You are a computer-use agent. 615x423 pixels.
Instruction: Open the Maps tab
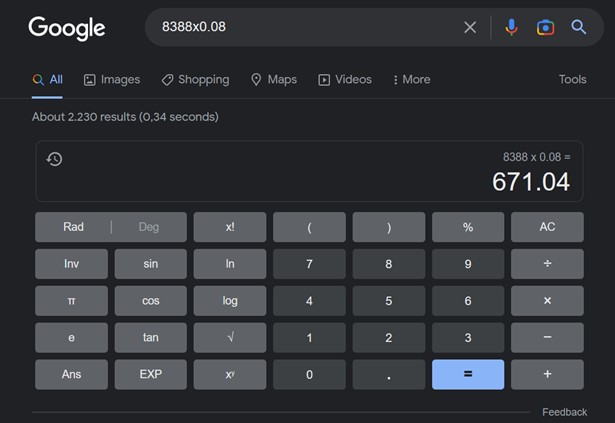(x=274, y=80)
